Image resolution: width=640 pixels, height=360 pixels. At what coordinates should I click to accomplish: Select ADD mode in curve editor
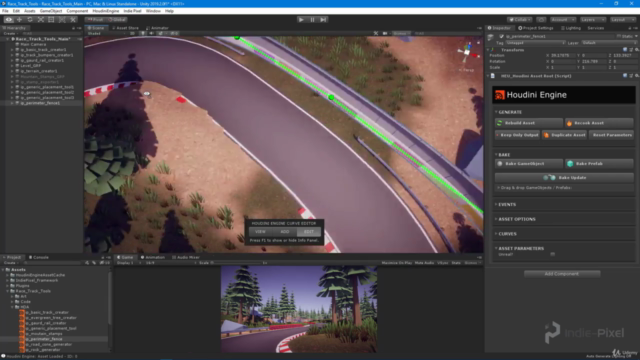point(284,232)
